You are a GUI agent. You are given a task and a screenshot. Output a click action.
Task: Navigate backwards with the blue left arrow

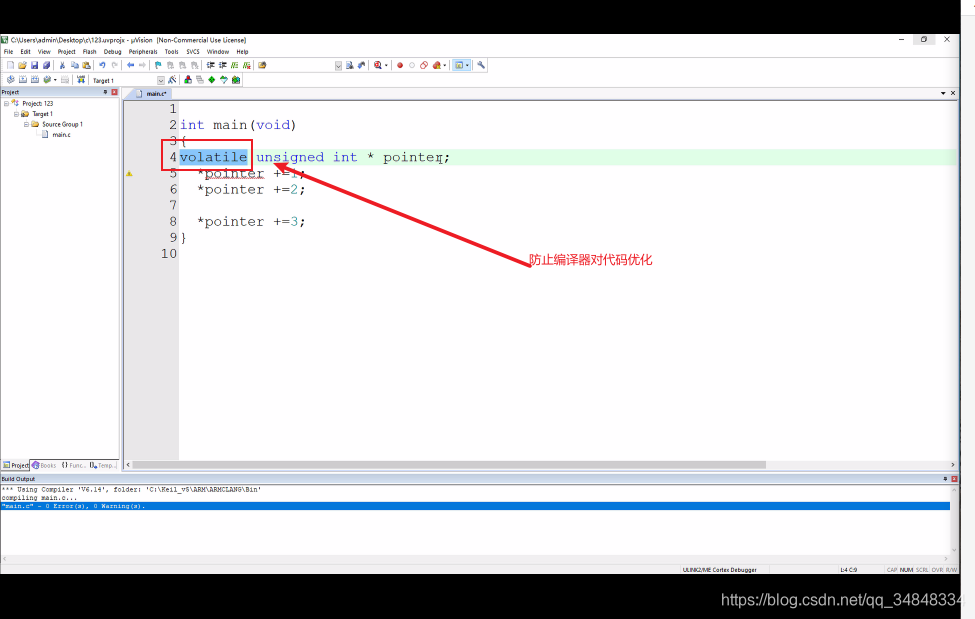[131, 65]
